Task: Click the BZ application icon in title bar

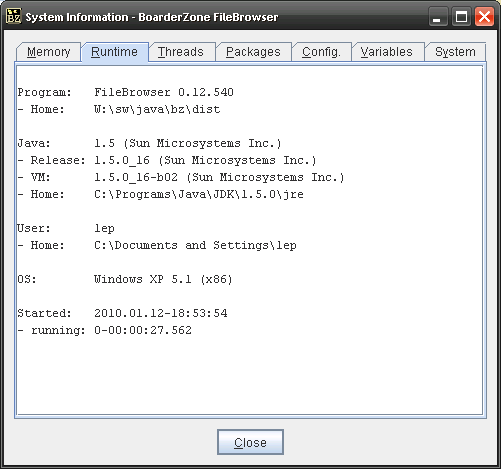Action: [x=14, y=16]
